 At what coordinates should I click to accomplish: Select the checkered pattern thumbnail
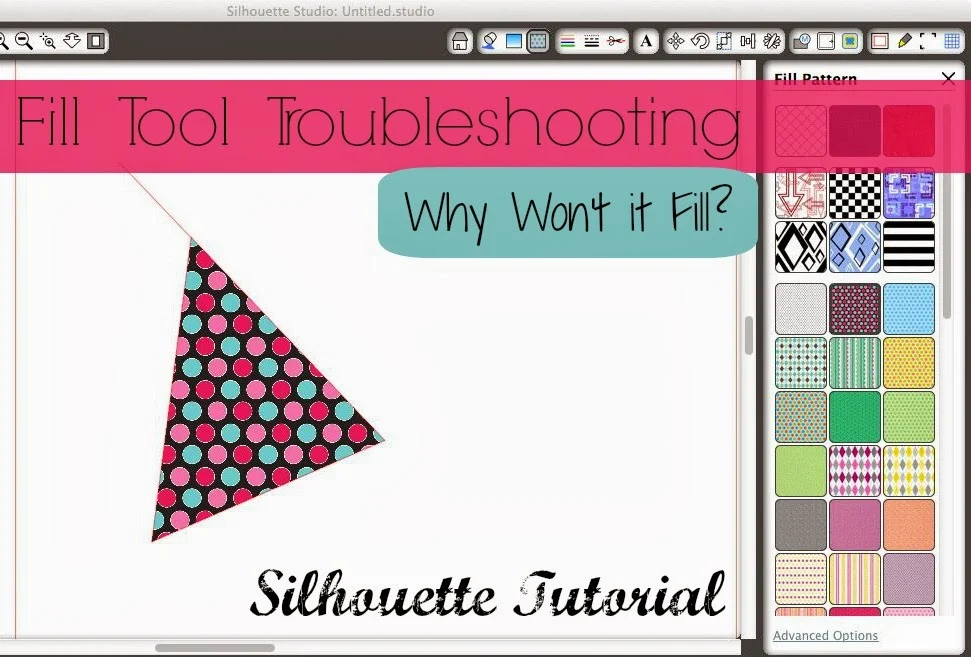(854, 193)
